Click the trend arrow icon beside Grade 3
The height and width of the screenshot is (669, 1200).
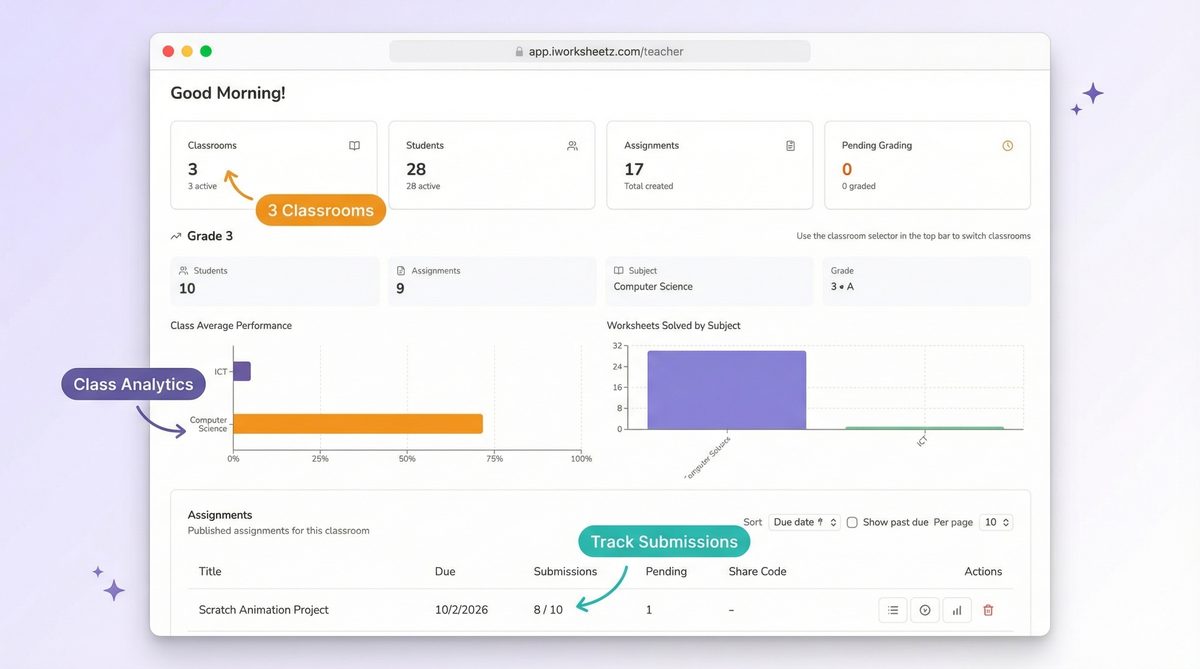tap(176, 237)
